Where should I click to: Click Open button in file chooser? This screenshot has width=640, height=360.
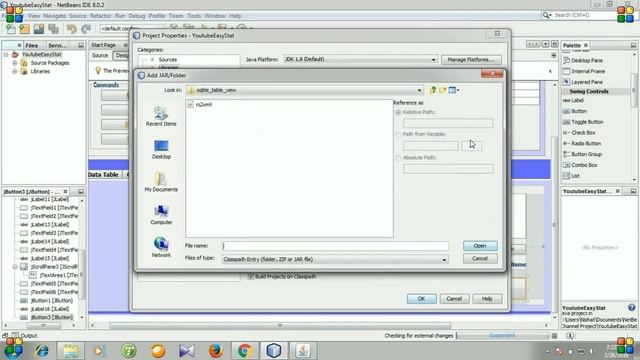point(480,246)
